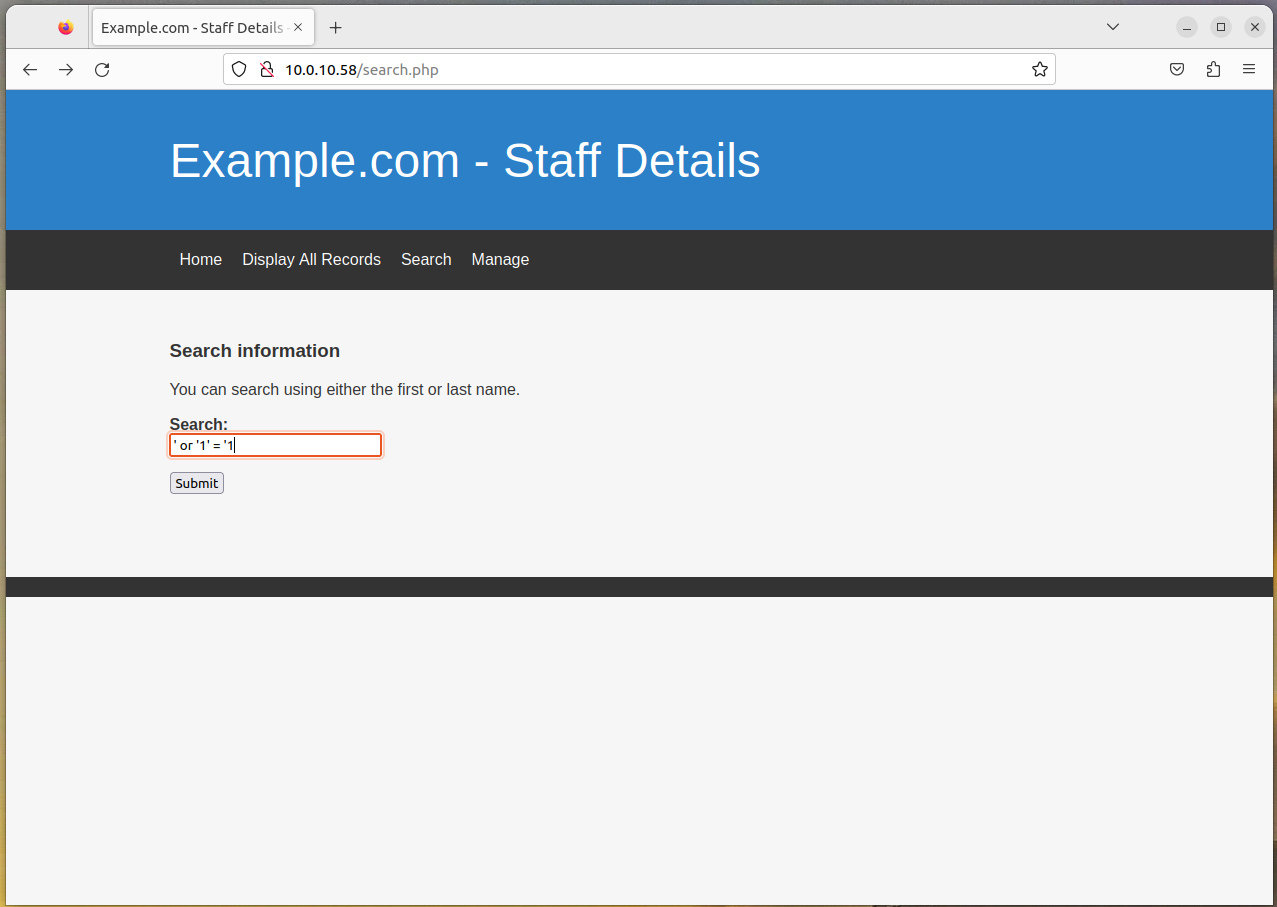Click the insecure connection padlock icon
Image resolution: width=1277 pixels, height=907 pixels.
266,70
